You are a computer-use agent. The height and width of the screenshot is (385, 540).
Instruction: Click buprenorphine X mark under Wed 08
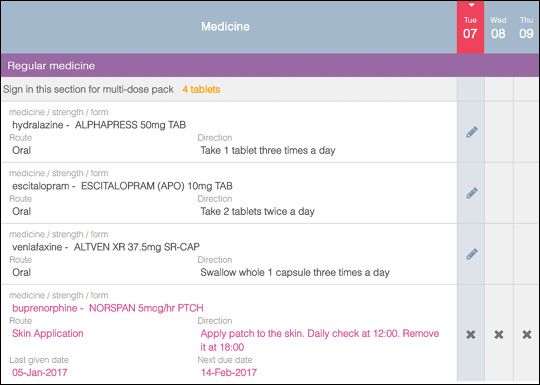(499, 334)
